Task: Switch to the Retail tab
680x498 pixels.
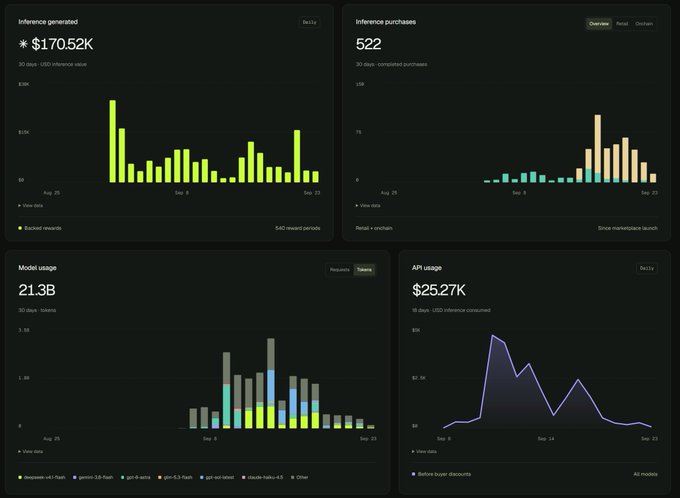Action: (622, 24)
